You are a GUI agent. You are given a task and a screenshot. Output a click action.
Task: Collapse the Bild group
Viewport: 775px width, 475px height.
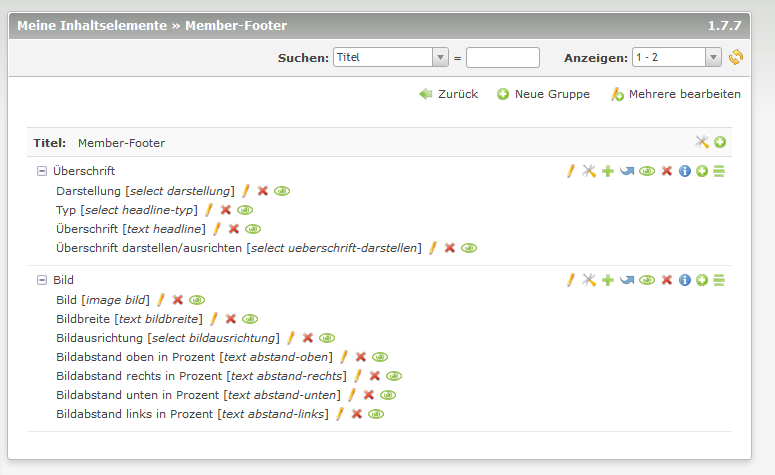(42, 280)
